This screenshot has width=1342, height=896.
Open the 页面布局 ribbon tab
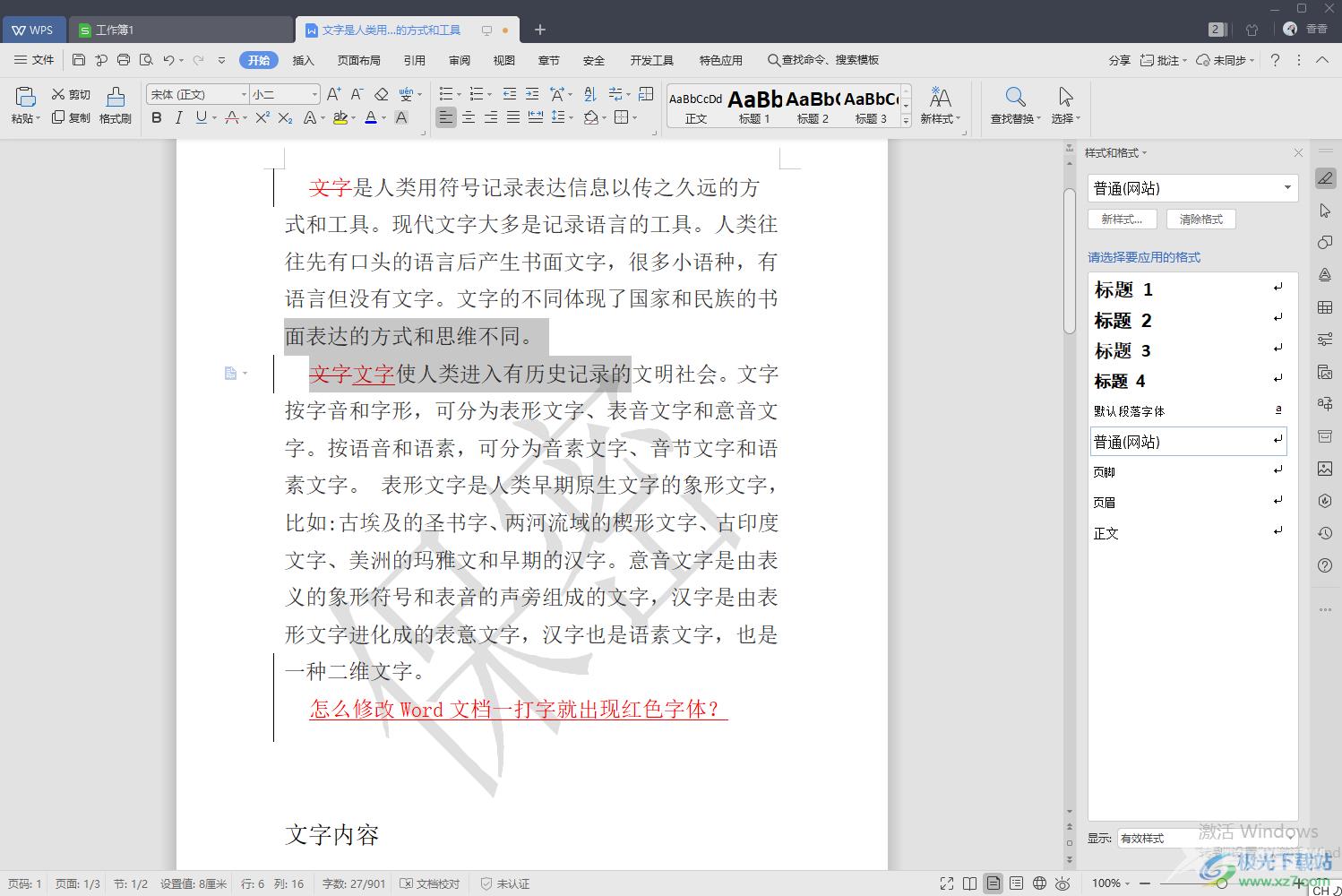359,60
